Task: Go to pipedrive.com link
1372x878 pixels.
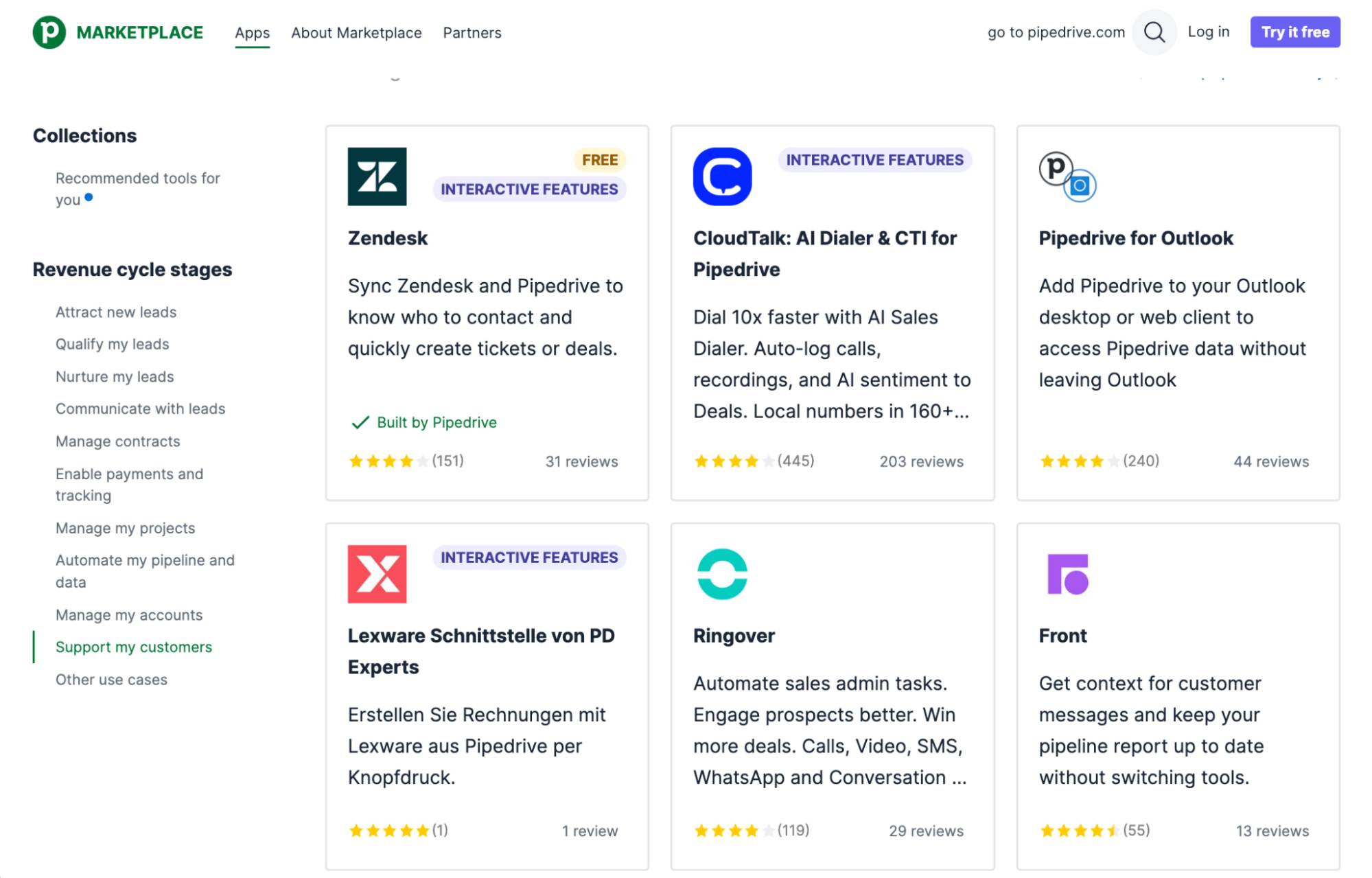Action: 1056,32
